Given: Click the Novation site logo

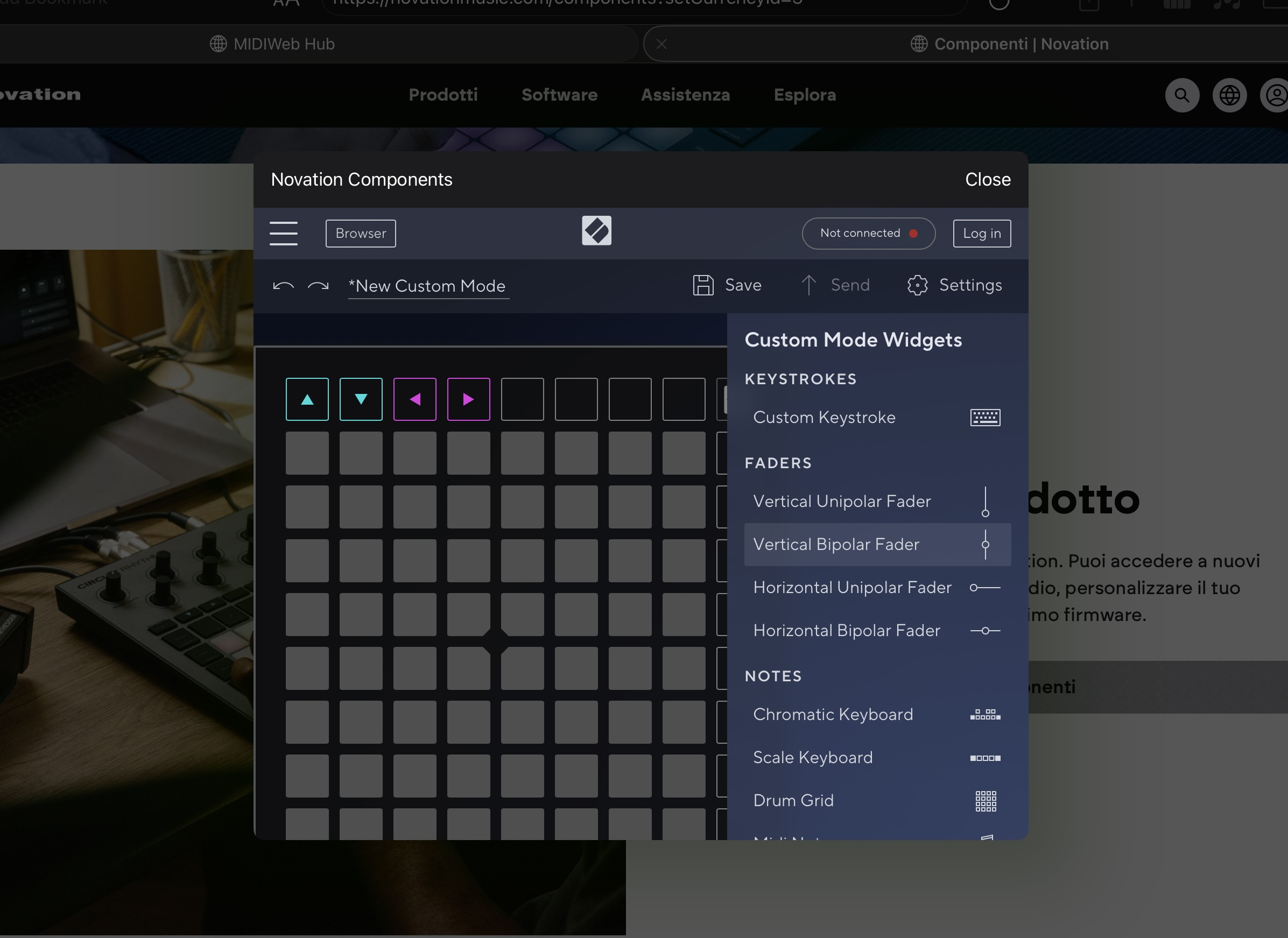Looking at the screenshot, I should coord(40,94).
